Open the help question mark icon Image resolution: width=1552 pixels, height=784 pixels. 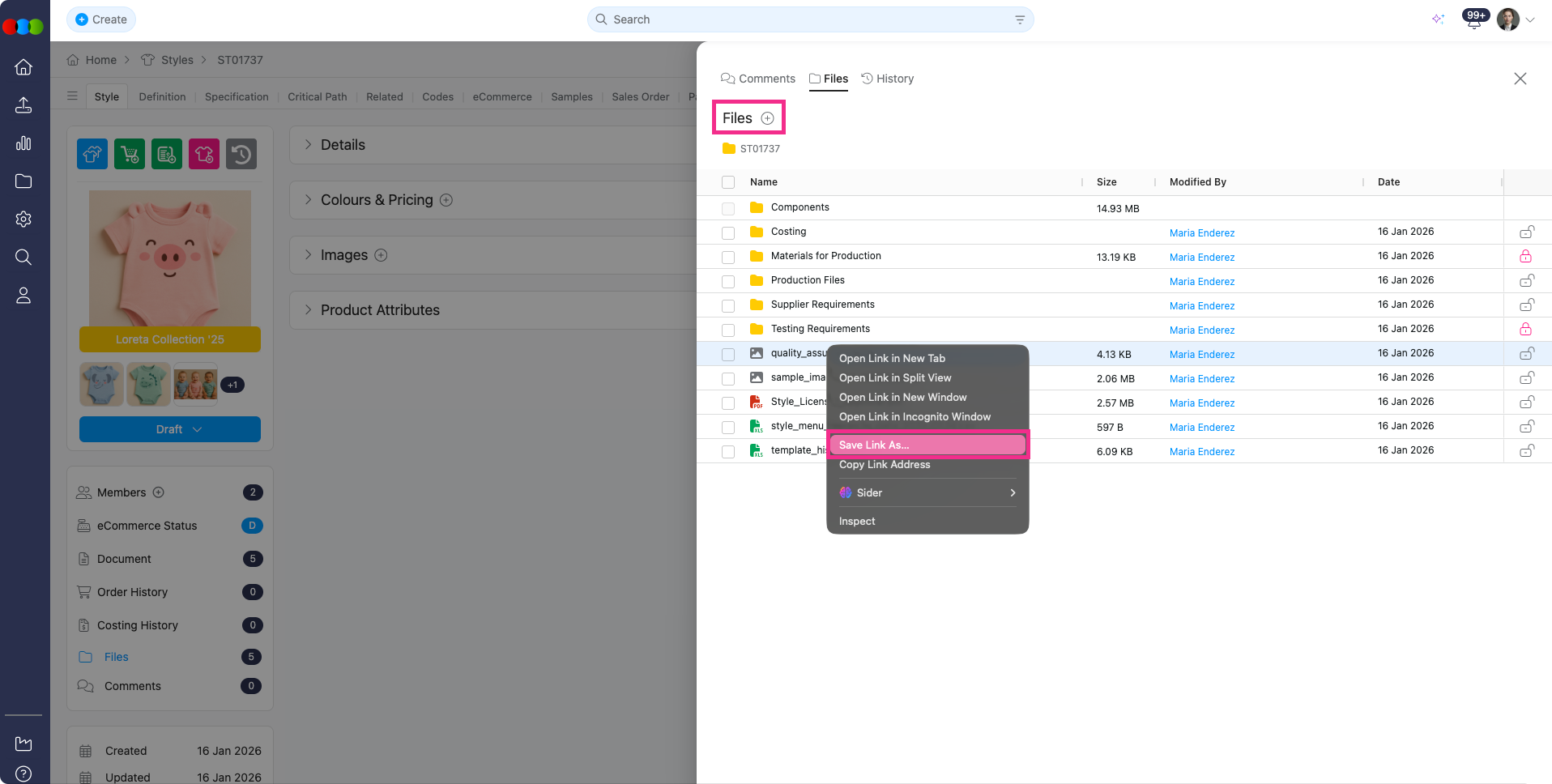23,773
